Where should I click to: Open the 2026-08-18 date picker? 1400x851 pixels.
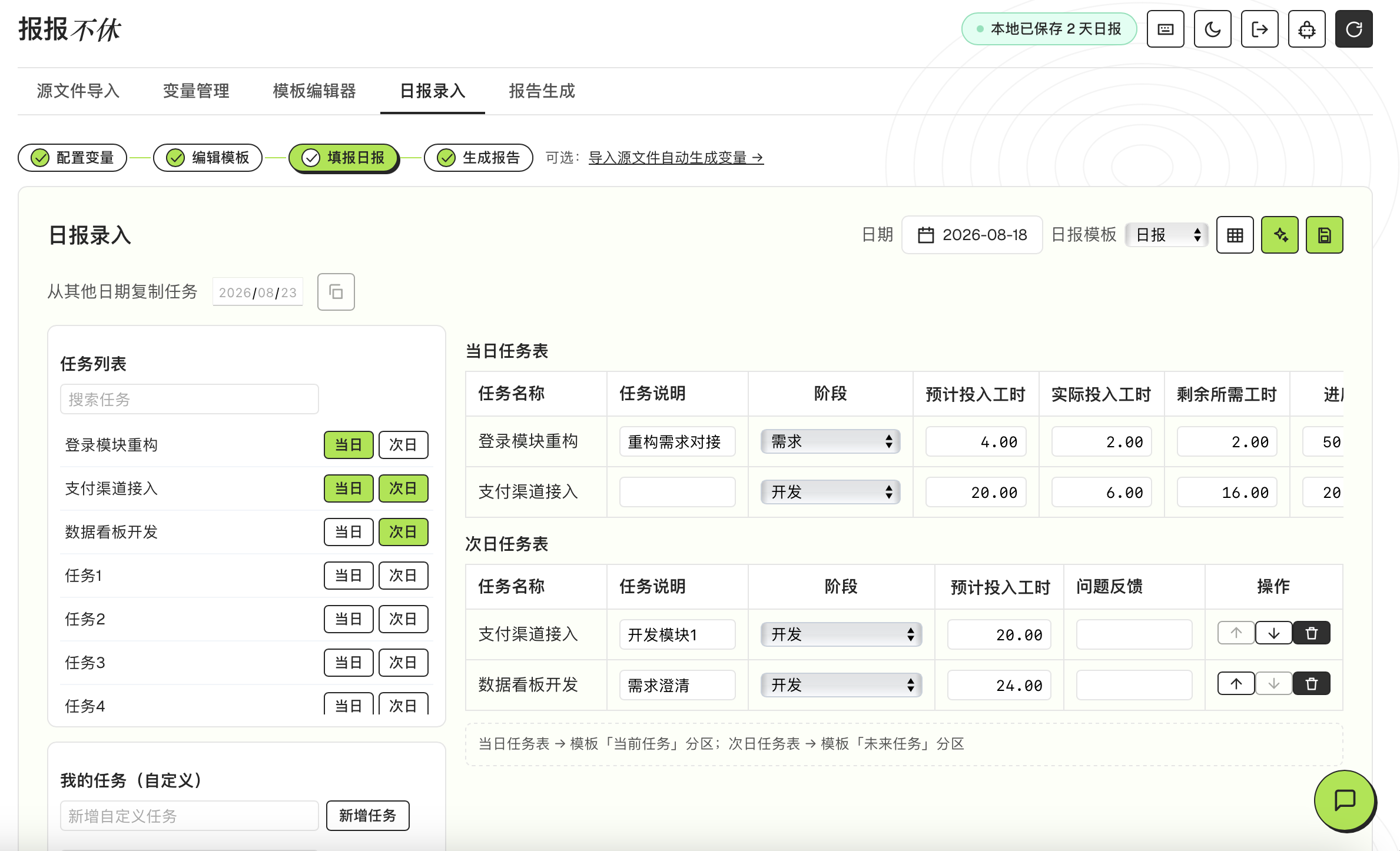coord(972,235)
